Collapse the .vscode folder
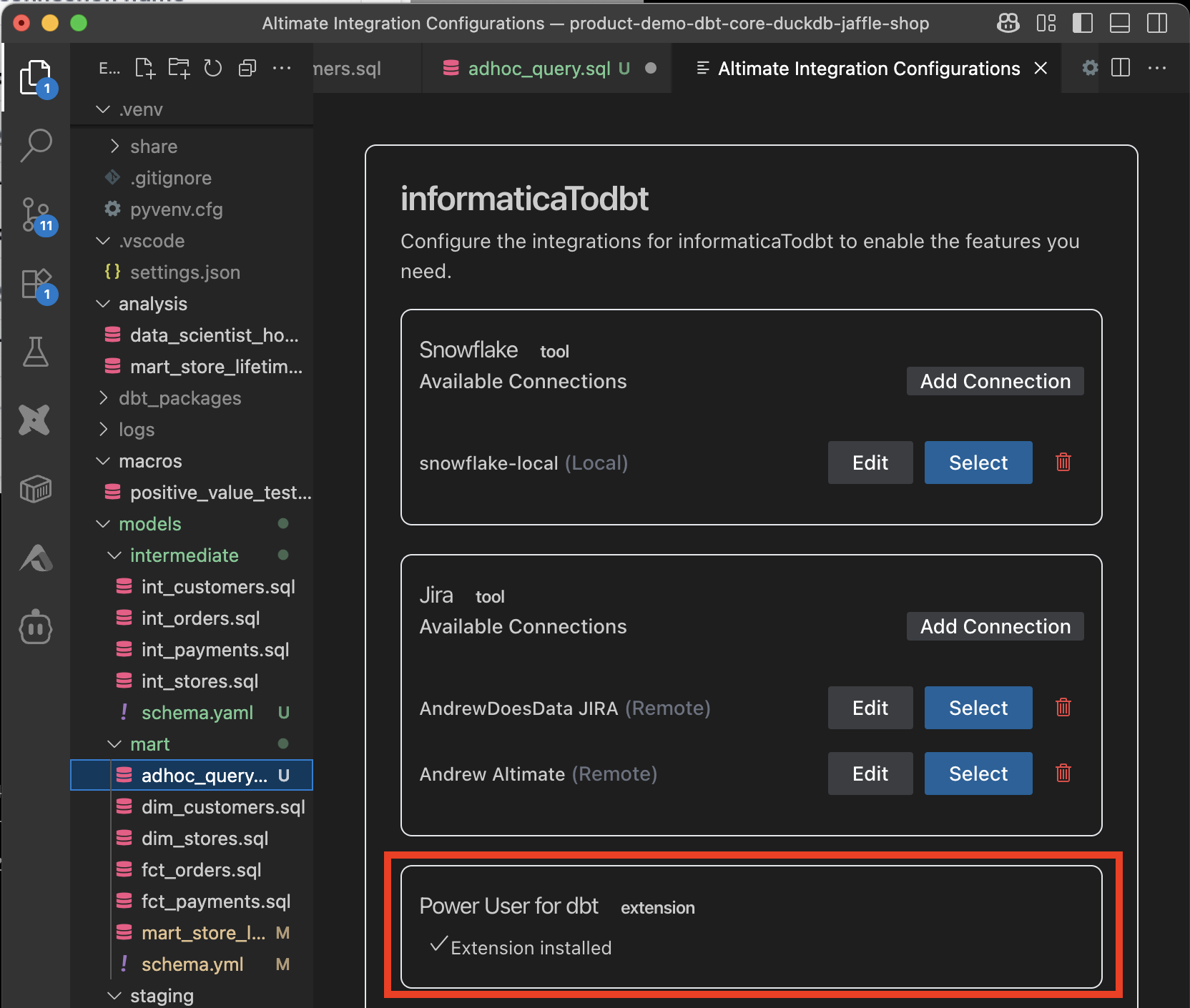This screenshot has width=1190, height=1008. 192,241
